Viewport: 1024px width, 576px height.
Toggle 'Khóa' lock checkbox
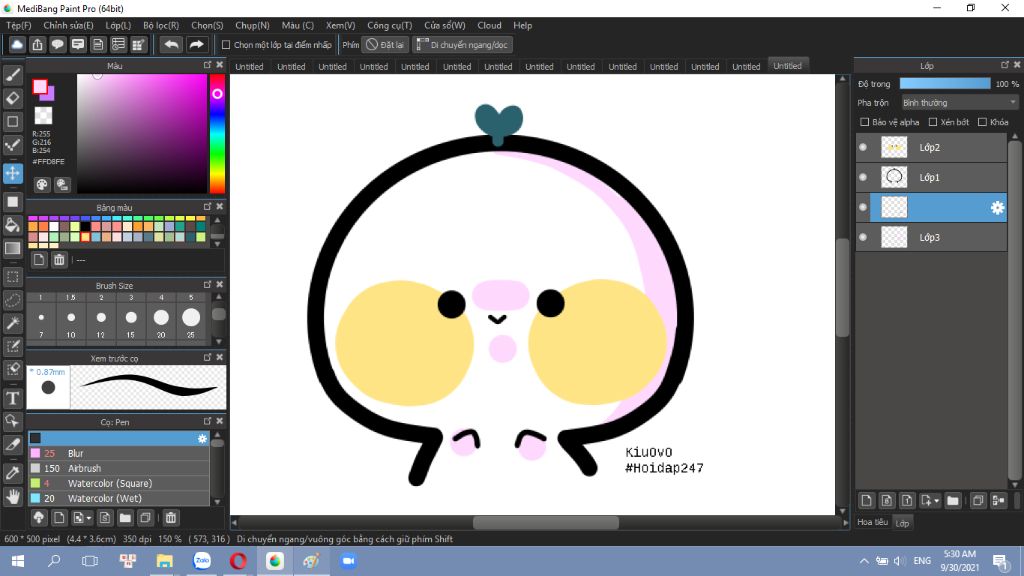click(x=982, y=122)
